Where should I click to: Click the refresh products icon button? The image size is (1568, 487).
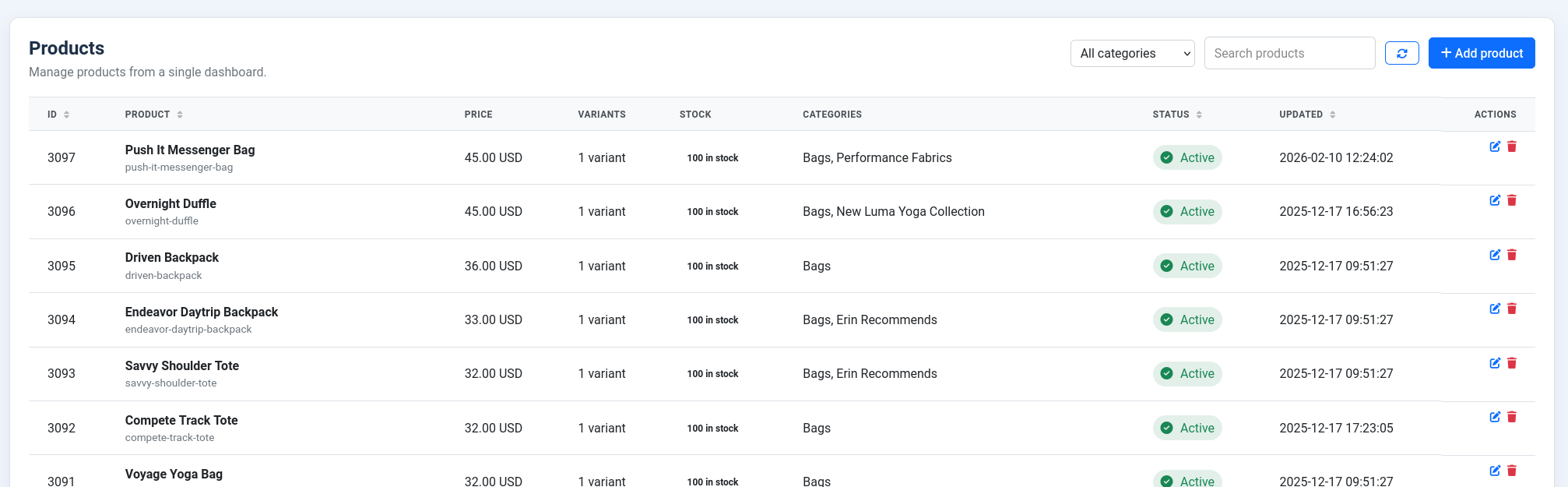coord(1401,53)
